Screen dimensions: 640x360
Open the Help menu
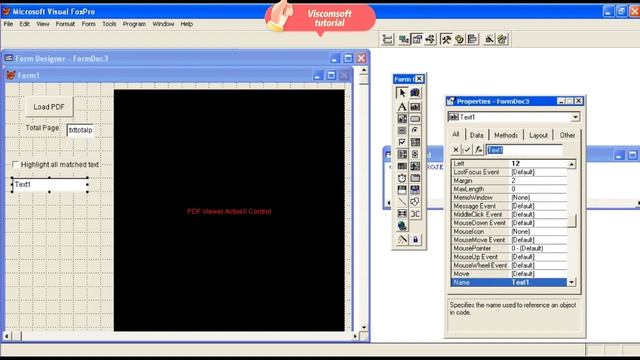pyautogui.click(x=187, y=24)
